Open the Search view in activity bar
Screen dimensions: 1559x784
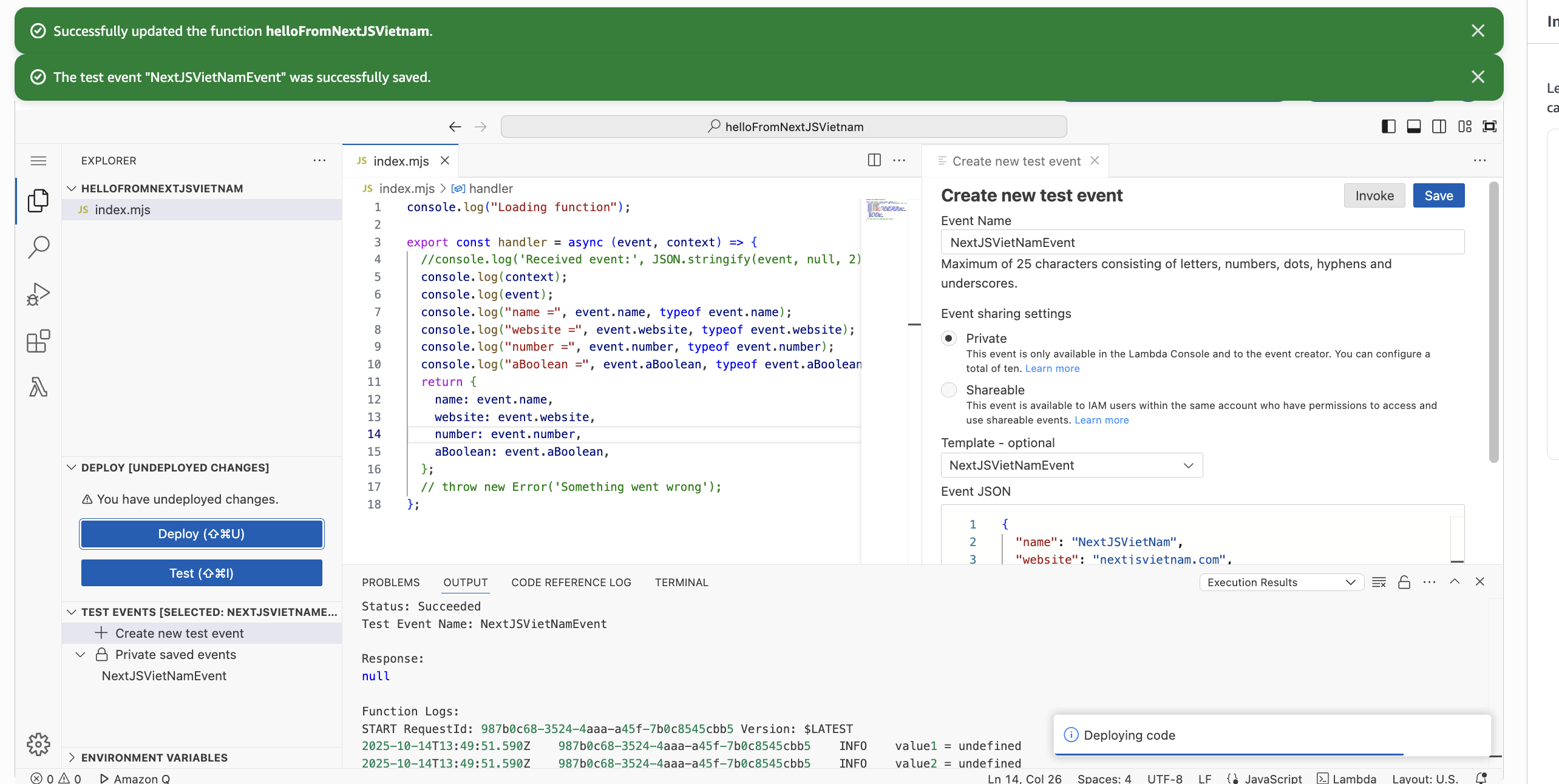(x=38, y=247)
